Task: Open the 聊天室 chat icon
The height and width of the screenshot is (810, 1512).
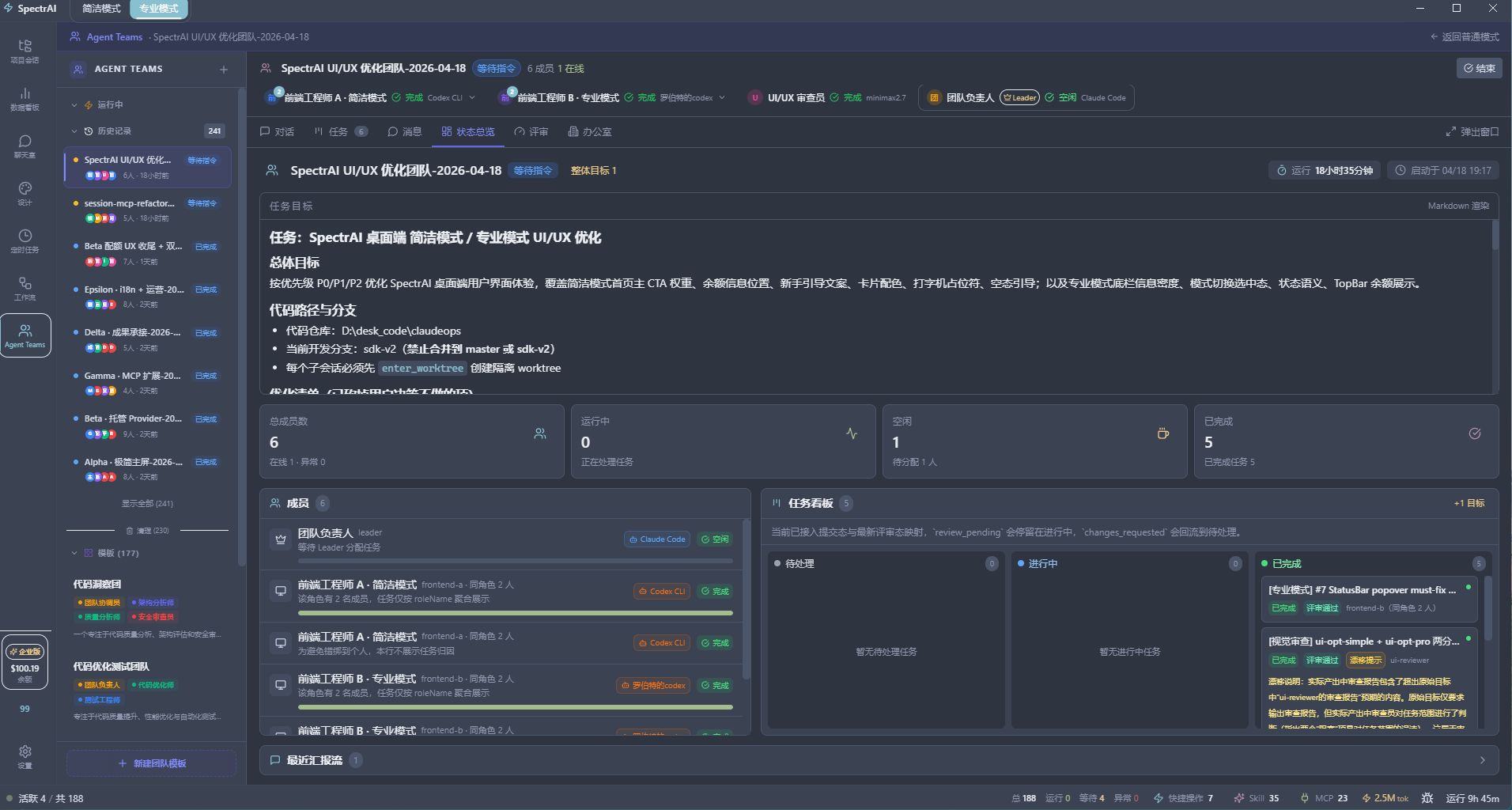Action: tap(25, 146)
